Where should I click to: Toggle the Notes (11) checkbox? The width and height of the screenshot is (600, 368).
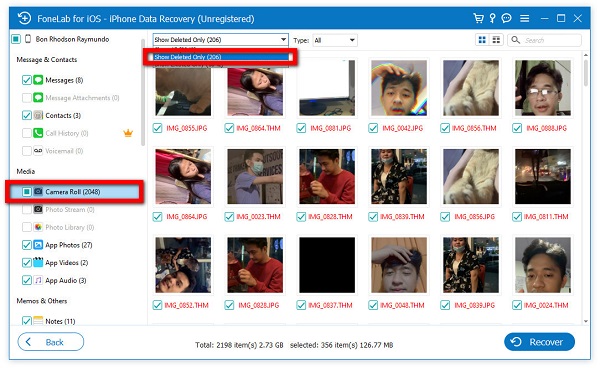pos(26,321)
